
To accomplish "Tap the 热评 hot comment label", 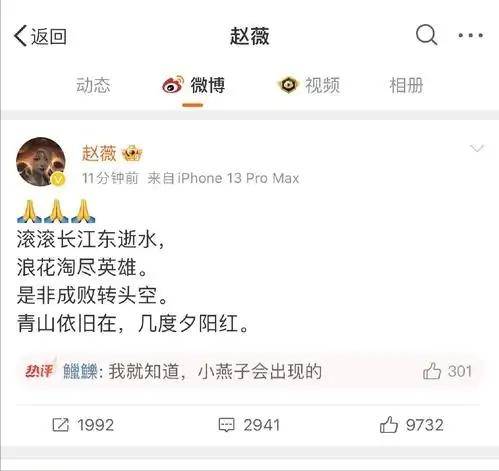I will (x=39, y=371).
